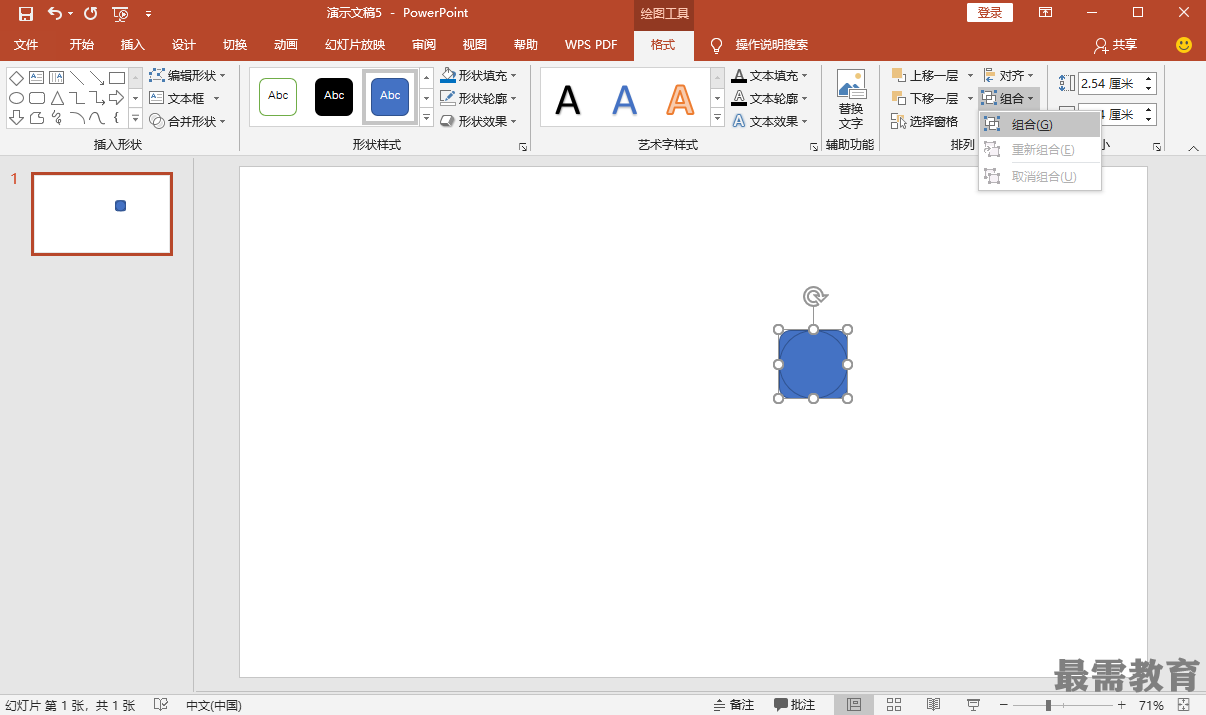Open Text Outline (文本轮廓) dropdown

[770, 98]
